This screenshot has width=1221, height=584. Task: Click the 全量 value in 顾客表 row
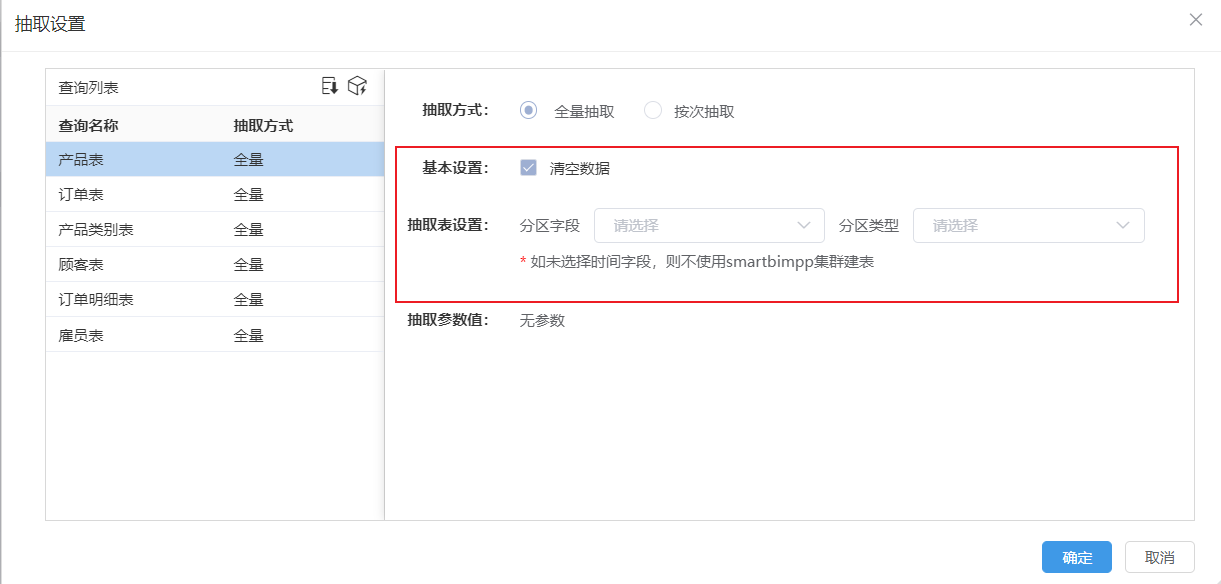248,264
